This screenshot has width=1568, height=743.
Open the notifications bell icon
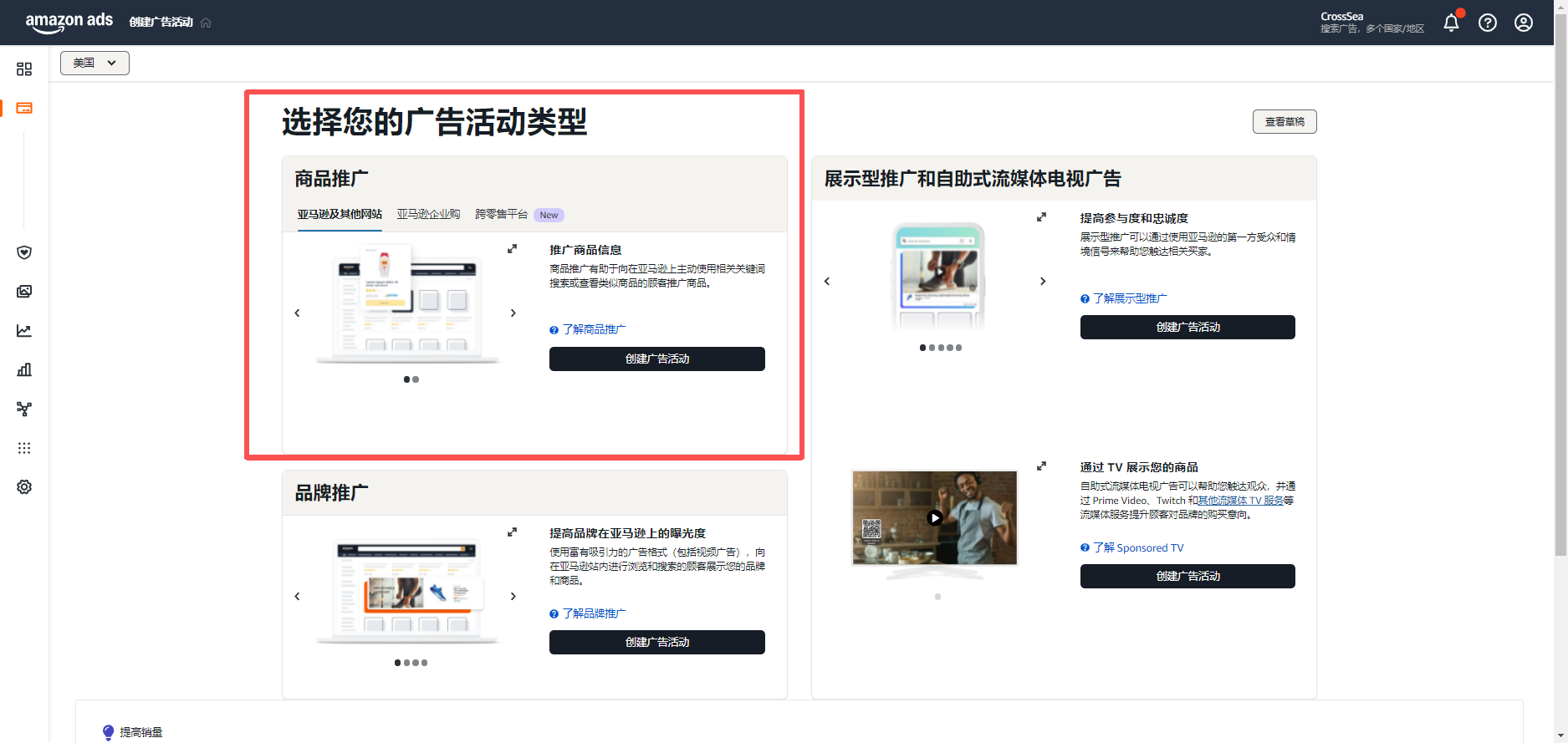1451,23
